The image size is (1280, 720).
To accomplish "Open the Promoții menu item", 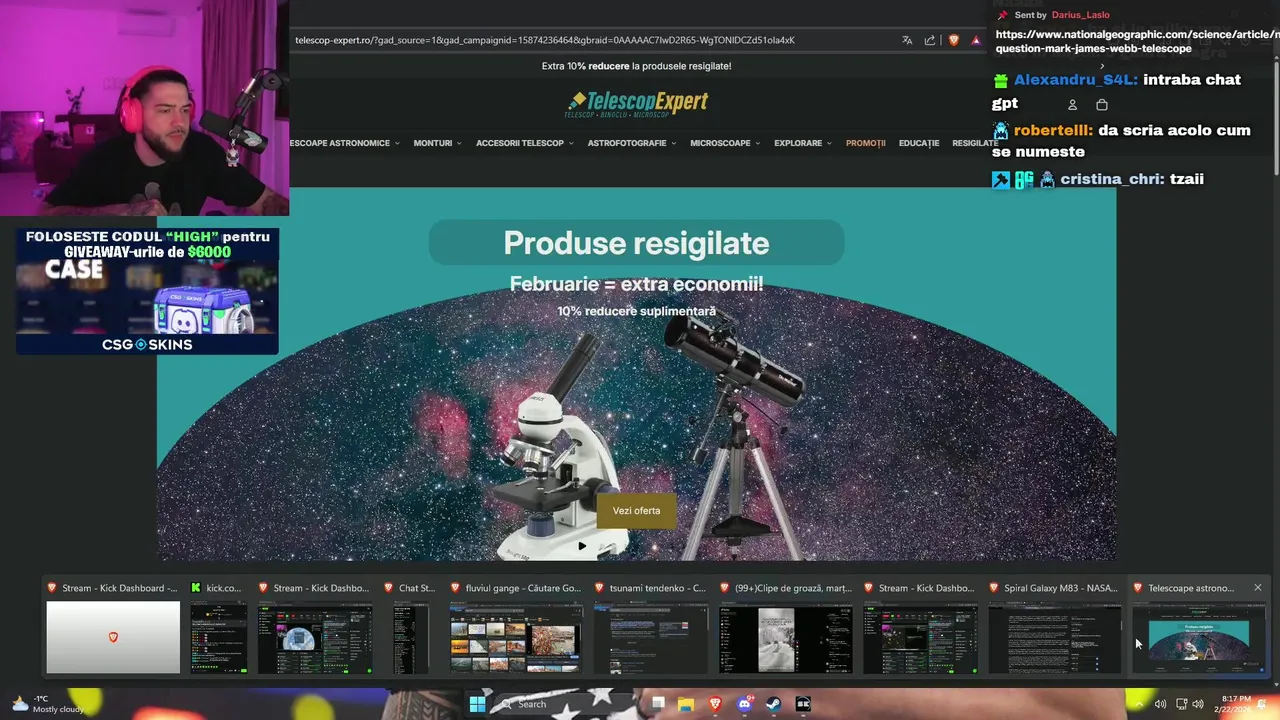I will tap(866, 143).
